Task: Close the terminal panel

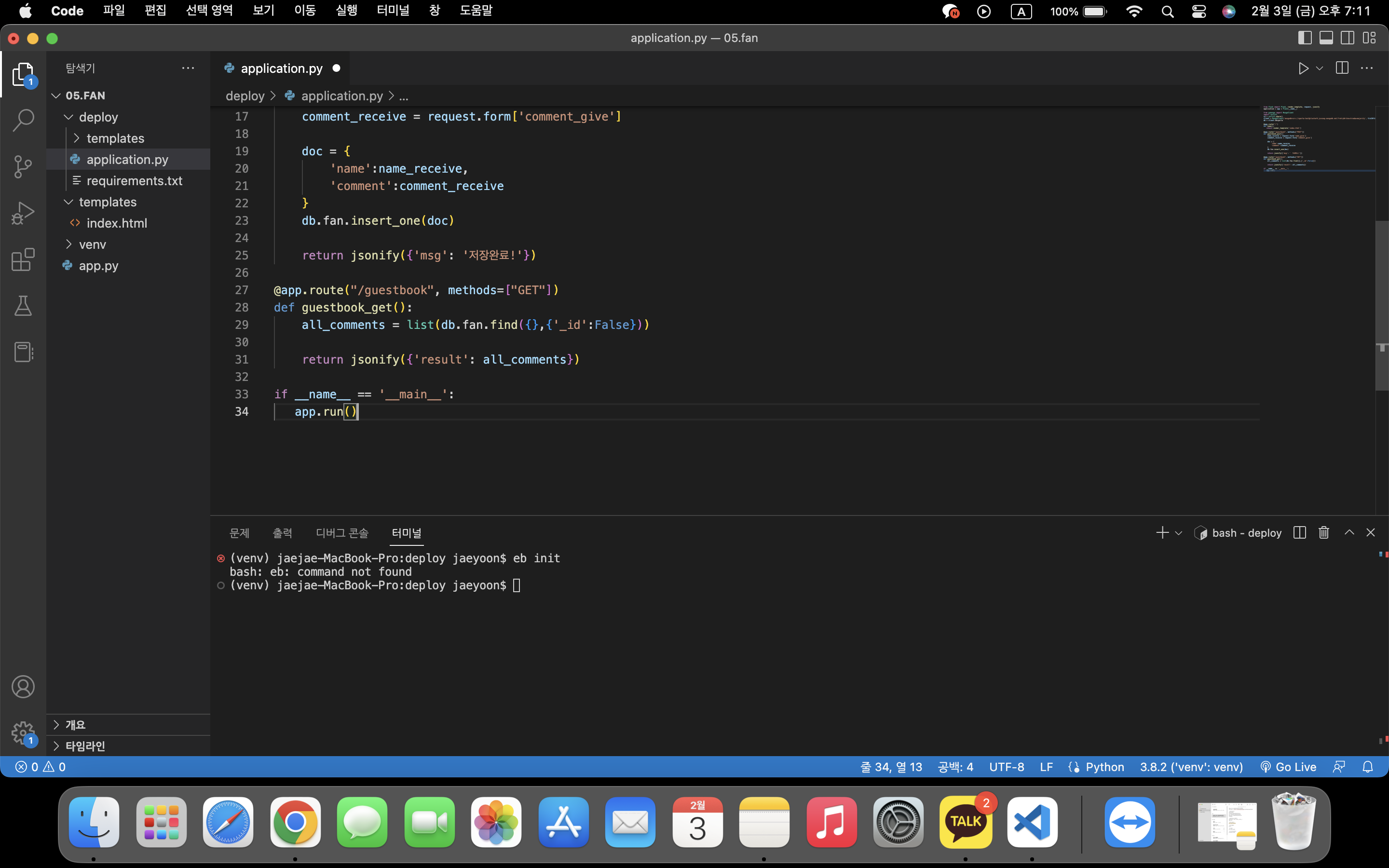Action: pyautogui.click(x=1371, y=533)
